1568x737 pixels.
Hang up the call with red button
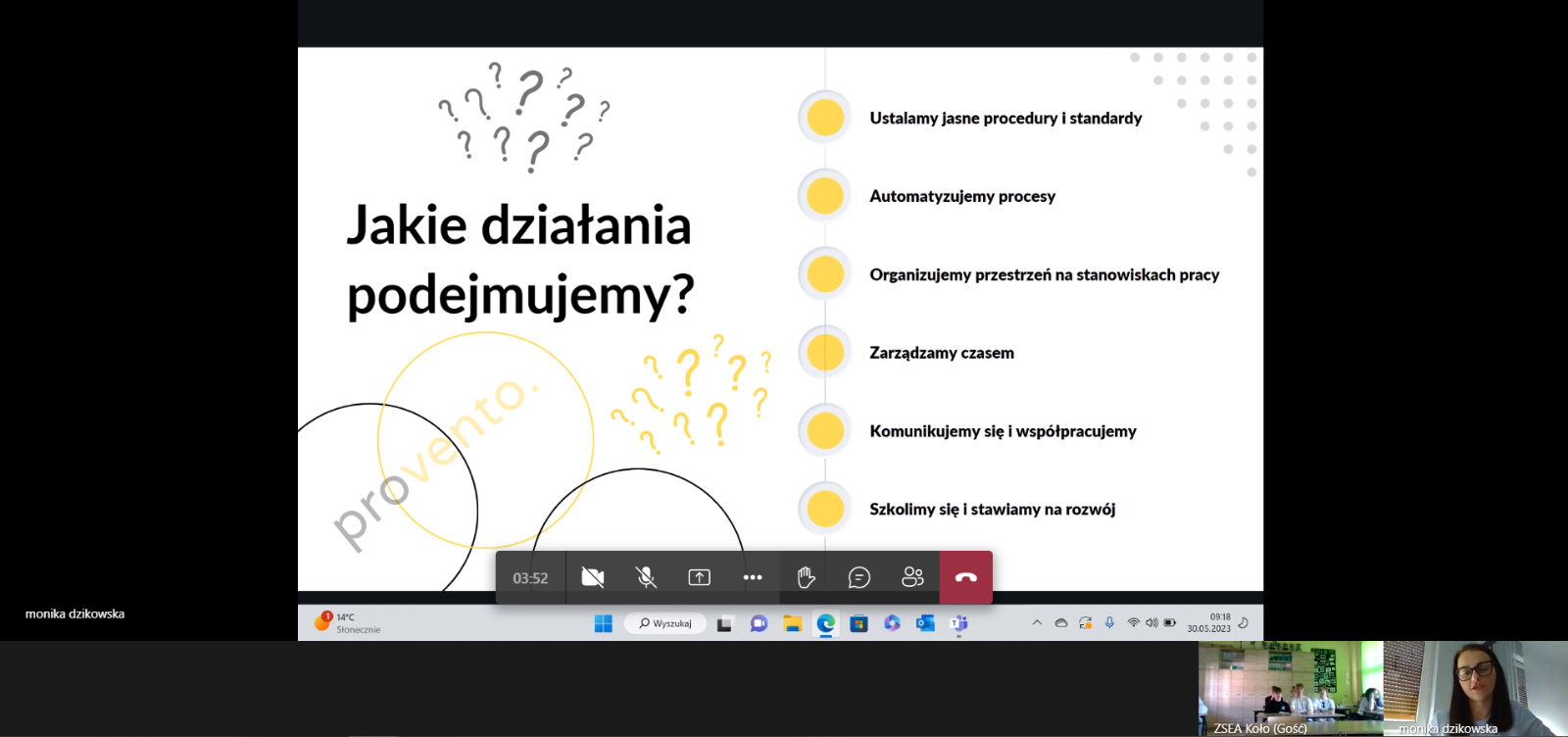point(965,577)
